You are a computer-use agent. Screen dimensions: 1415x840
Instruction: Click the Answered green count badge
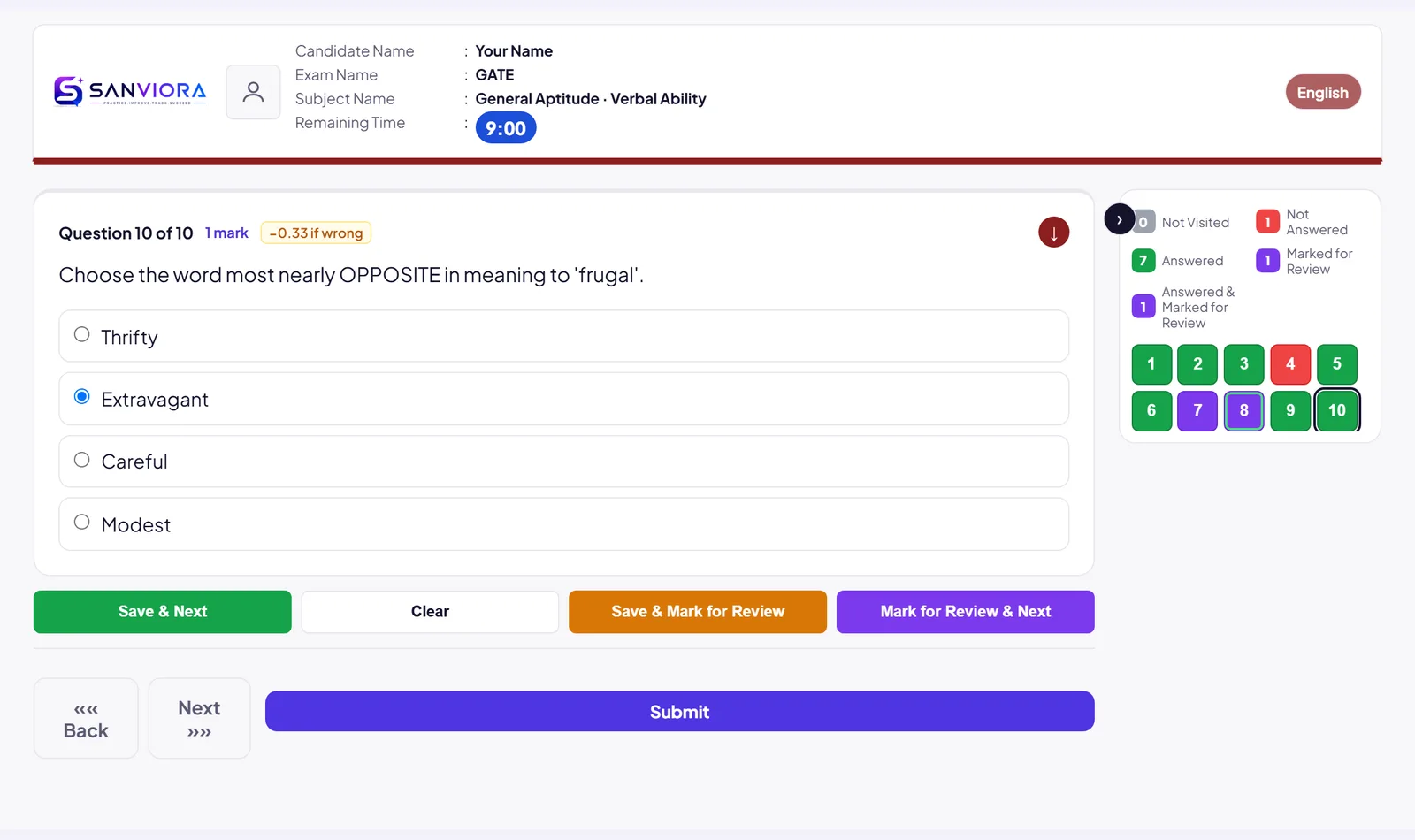(1143, 261)
